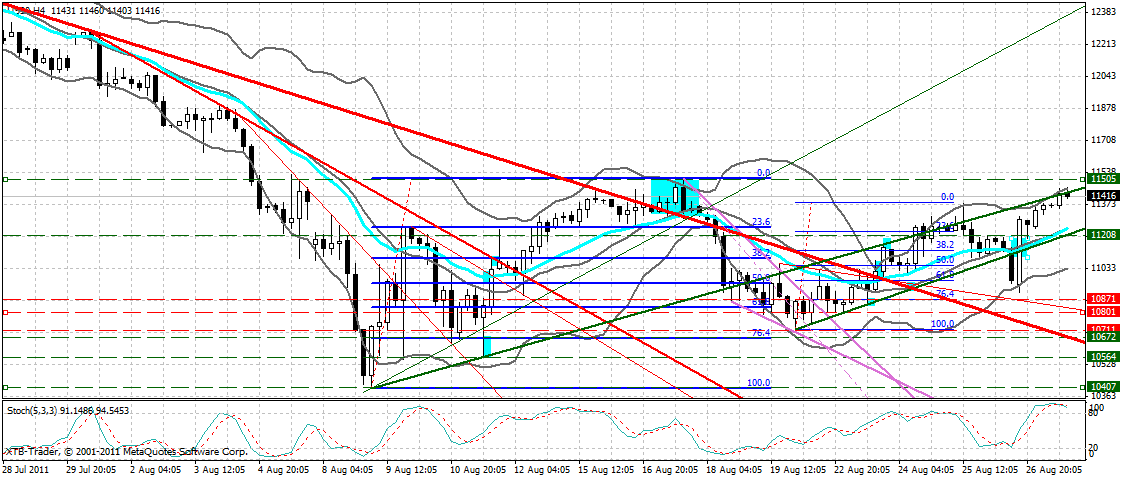This screenshot has width=1123, height=477.
Task: Click the 12383 value on price axis
Action: (x=1103, y=12)
